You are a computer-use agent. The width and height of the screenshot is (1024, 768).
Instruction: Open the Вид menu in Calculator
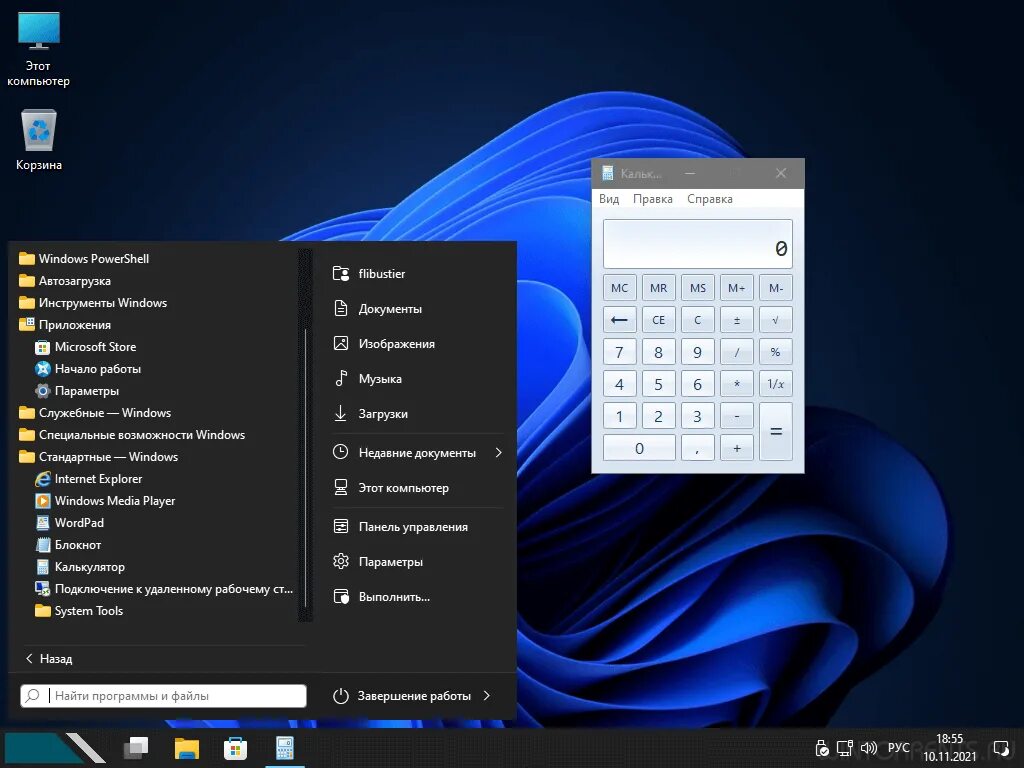tap(608, 198)
